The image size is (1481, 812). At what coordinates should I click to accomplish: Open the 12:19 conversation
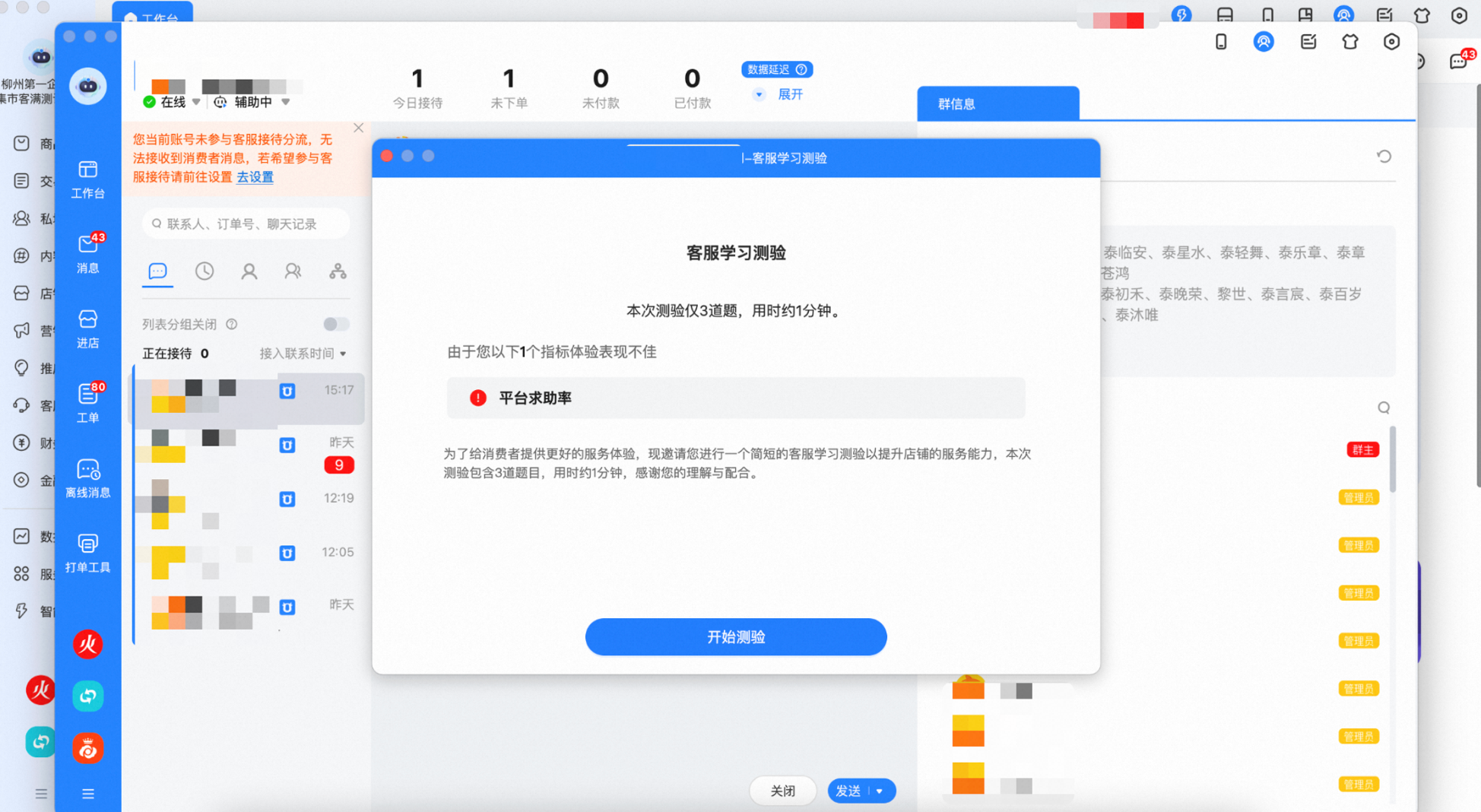pyautogui.click(x=249, y=507)
